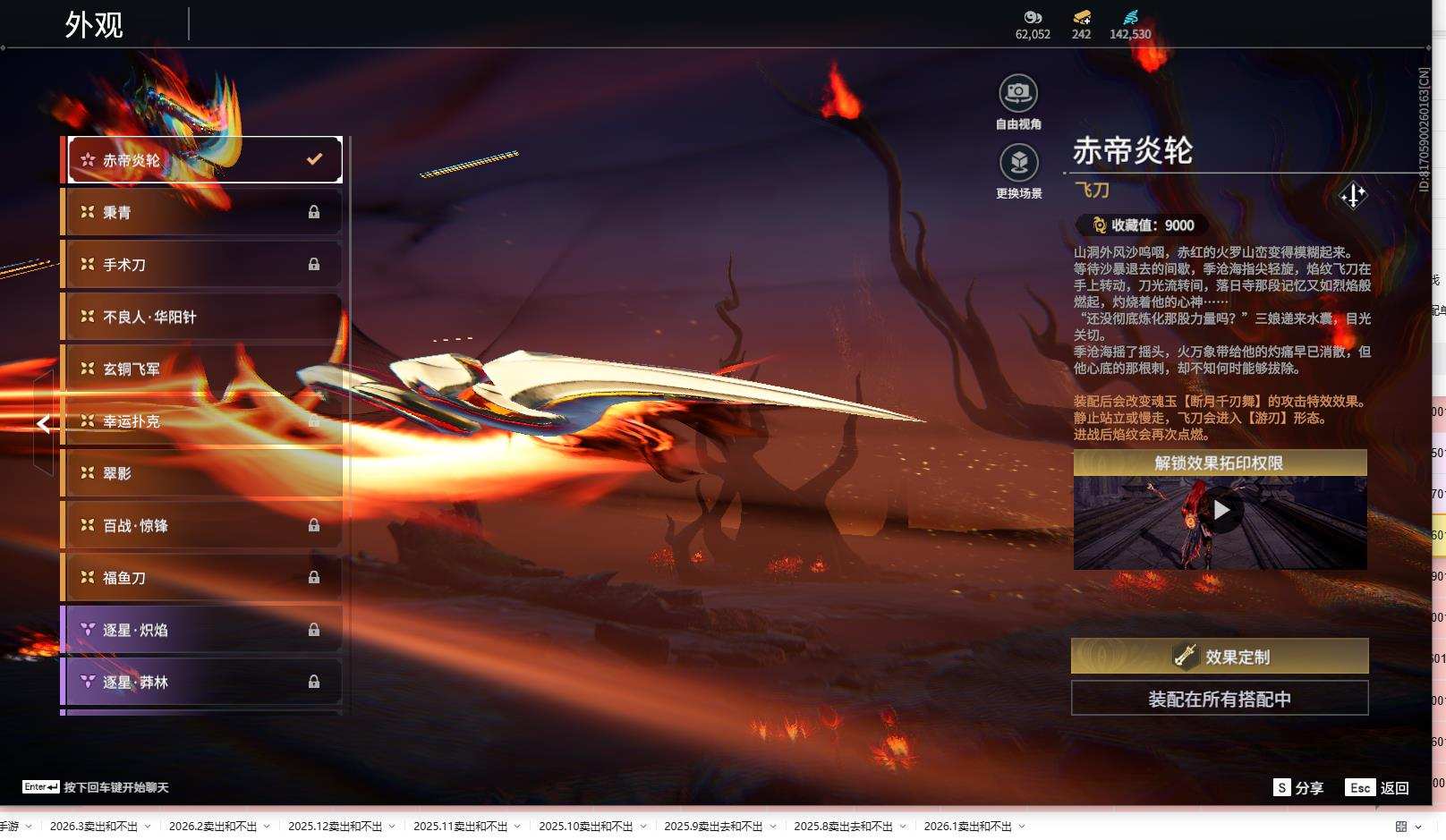Click the four-arrow move icon beside 飞刀
Viewport: 1446px width, 840px height.
click(x=1353, y=195)
